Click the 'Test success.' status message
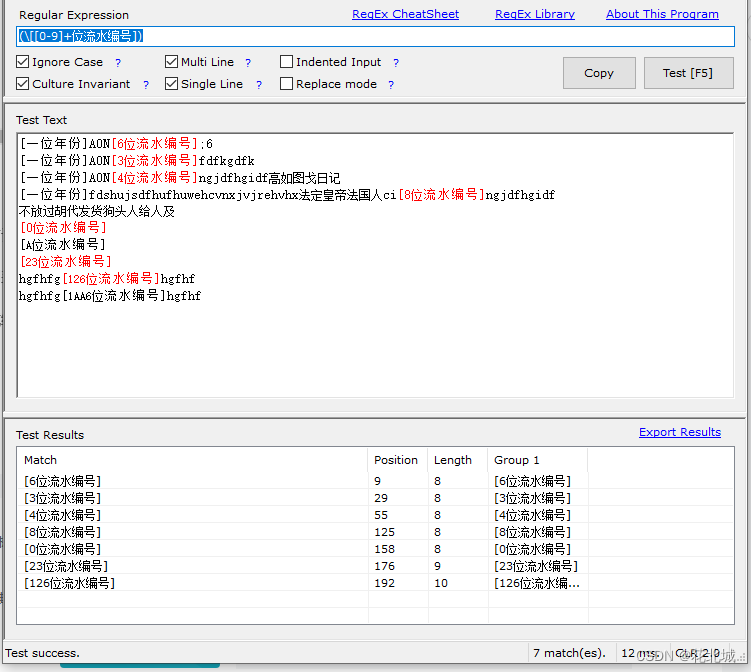 pyautogui.click(x=43, y=653)
